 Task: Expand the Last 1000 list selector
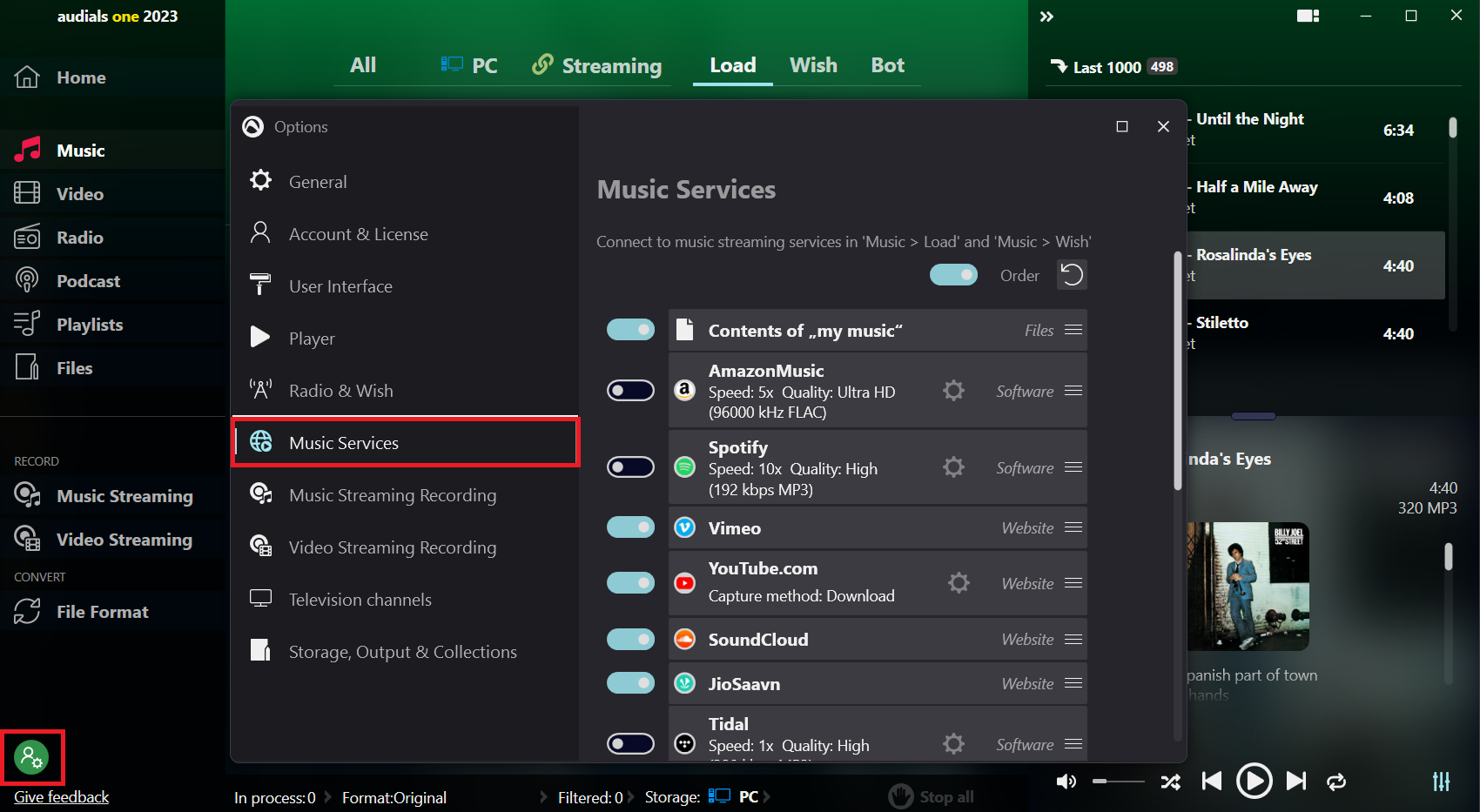click(1113, 67)
